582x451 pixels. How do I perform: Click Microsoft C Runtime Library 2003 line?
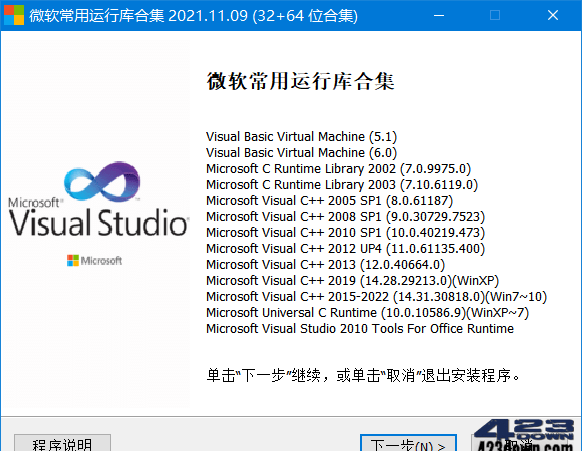[342, 184]
